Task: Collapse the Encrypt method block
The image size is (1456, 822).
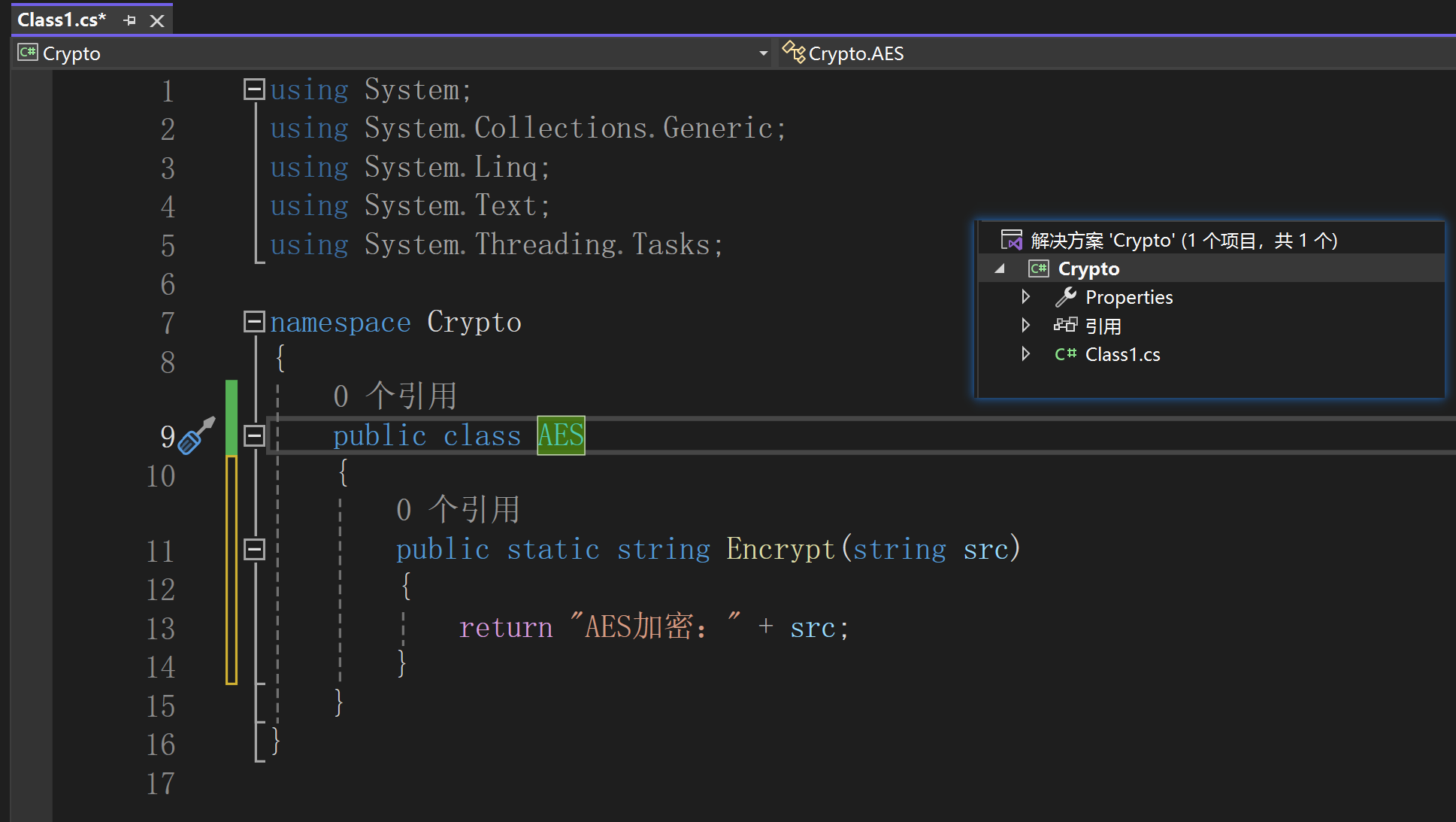Action: pos(254,550)
